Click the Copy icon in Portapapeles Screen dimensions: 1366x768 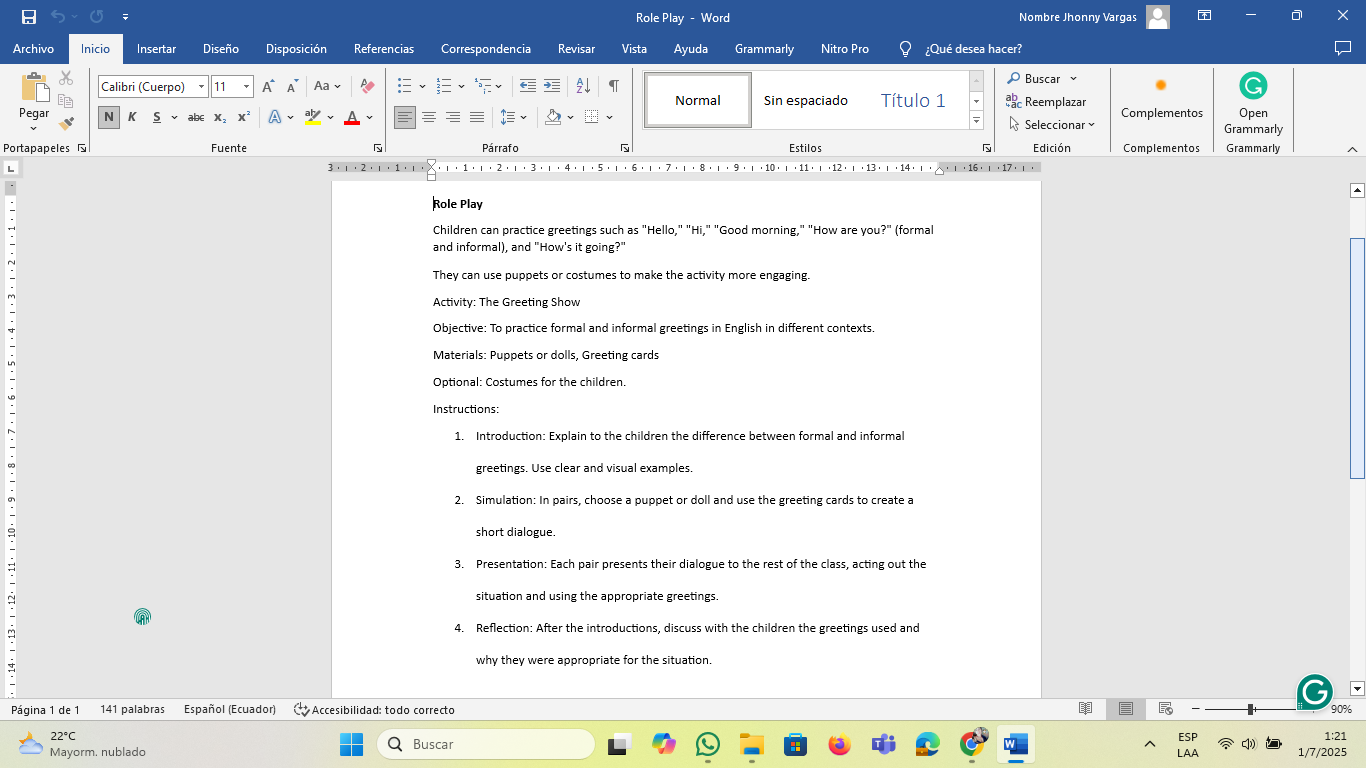point(66,101)
